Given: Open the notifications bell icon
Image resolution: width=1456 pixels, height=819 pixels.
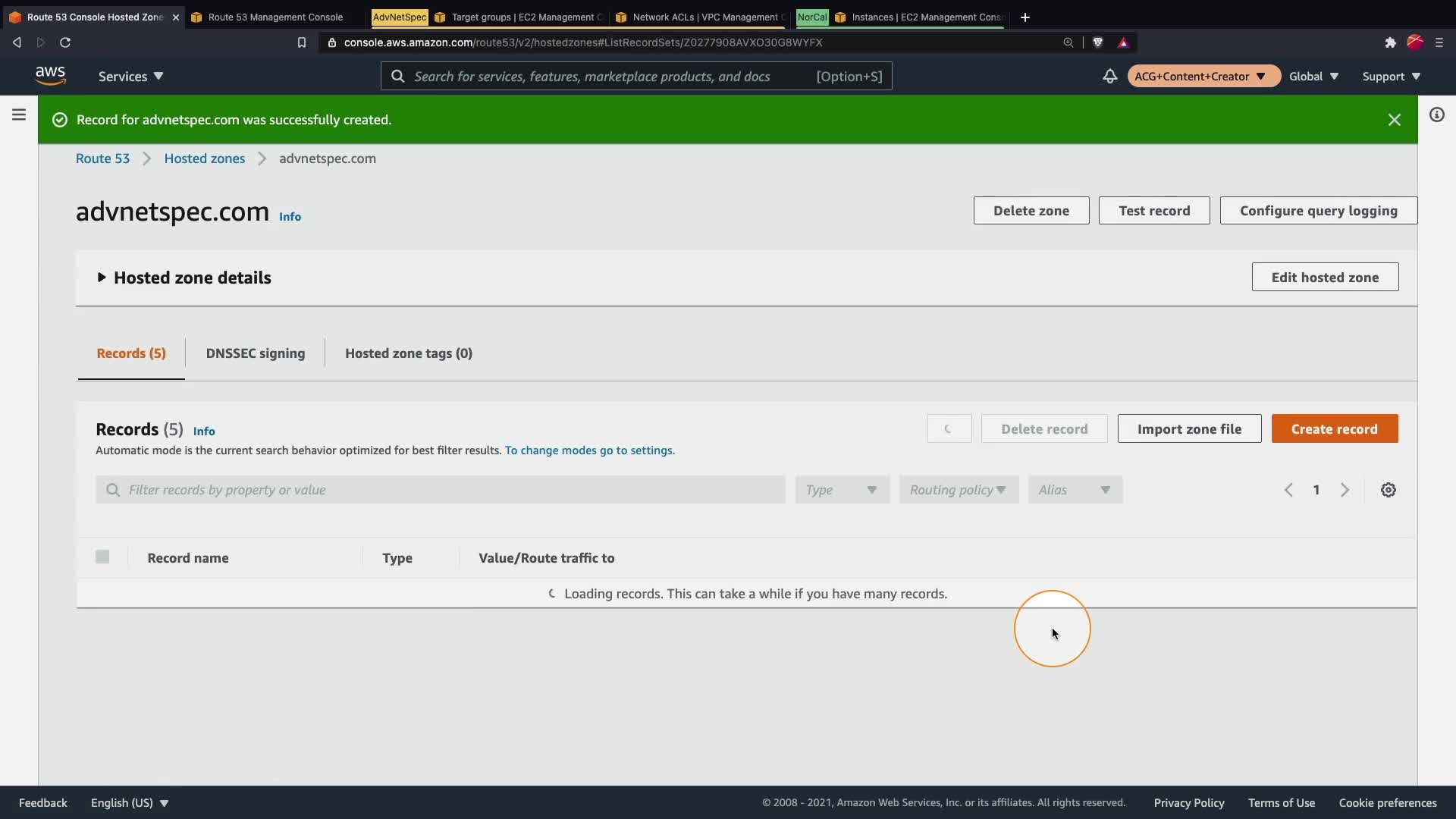Looking at the screenshot, I should (1109, 76).
